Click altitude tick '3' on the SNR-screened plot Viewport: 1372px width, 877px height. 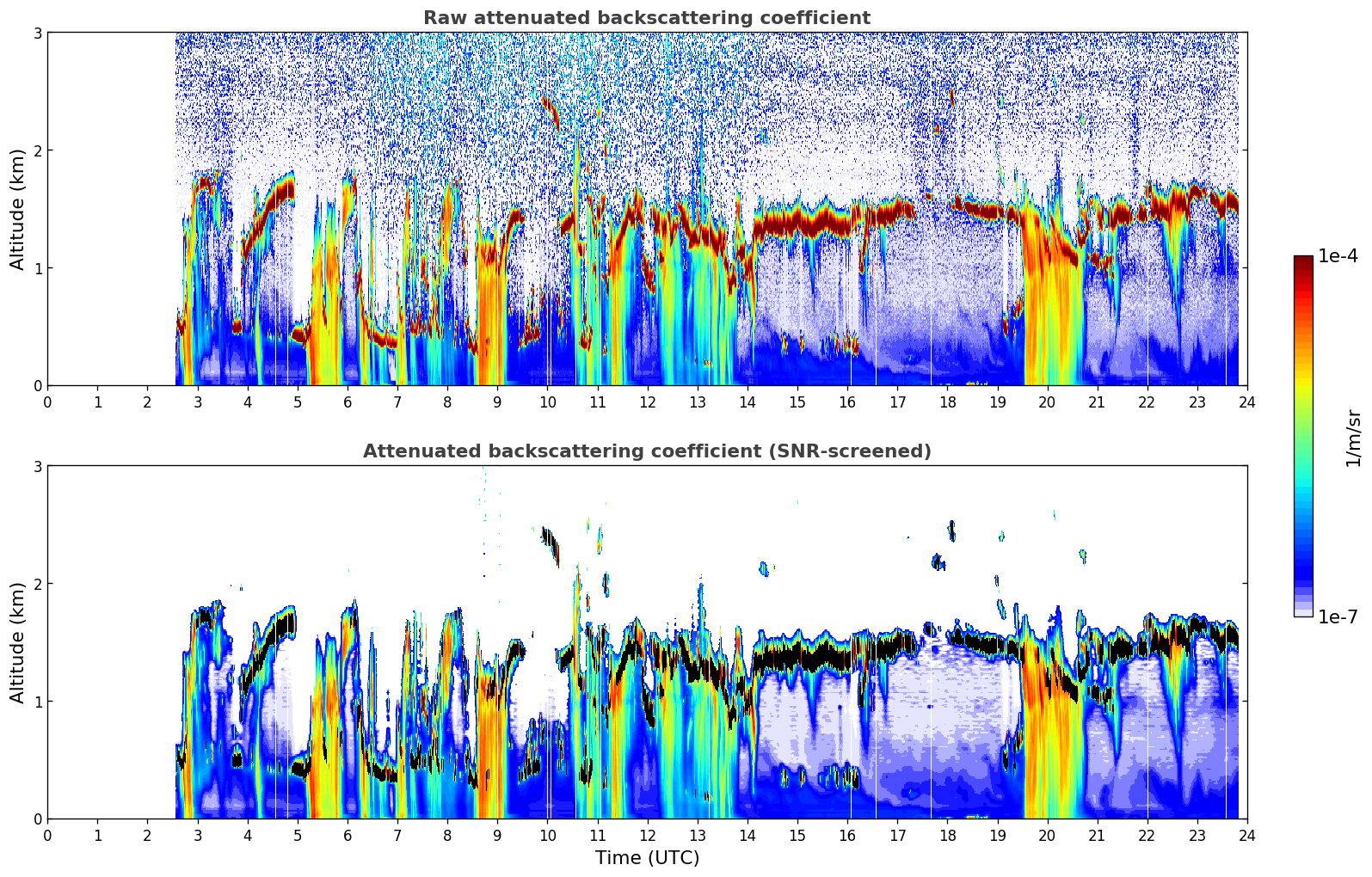pyautogui.click(x=37, y=466)
